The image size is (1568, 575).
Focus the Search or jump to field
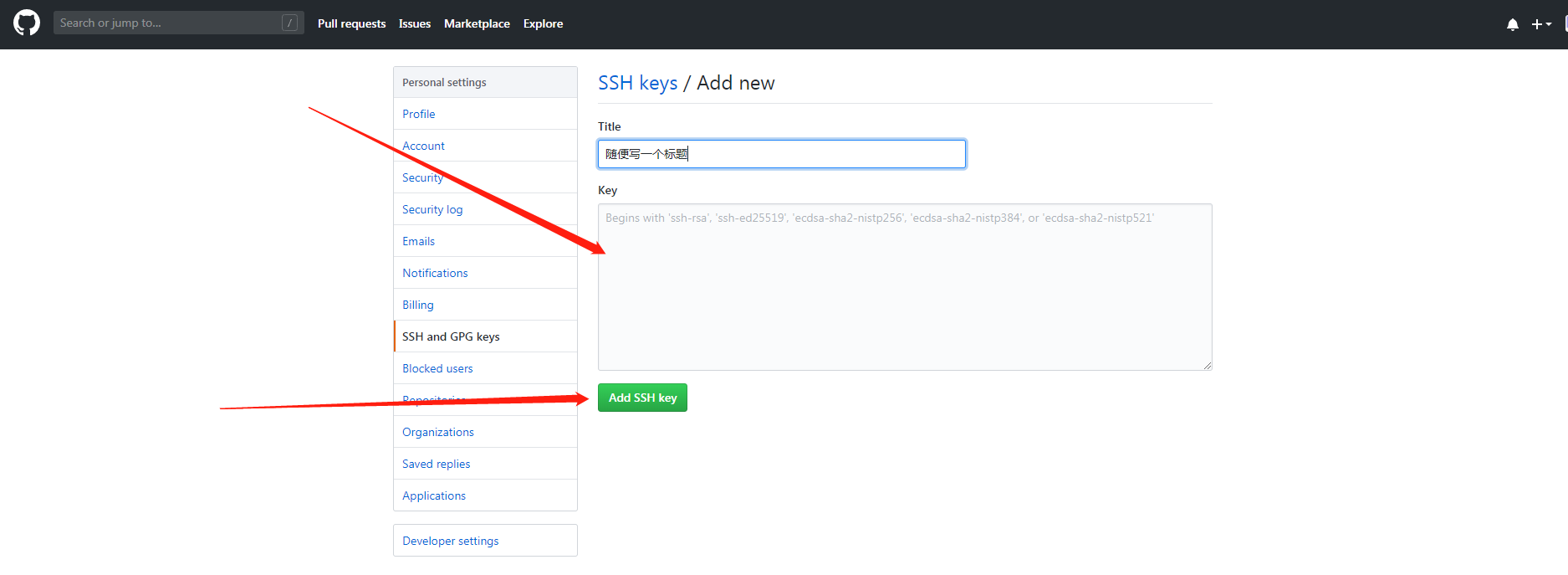point(178,23)
